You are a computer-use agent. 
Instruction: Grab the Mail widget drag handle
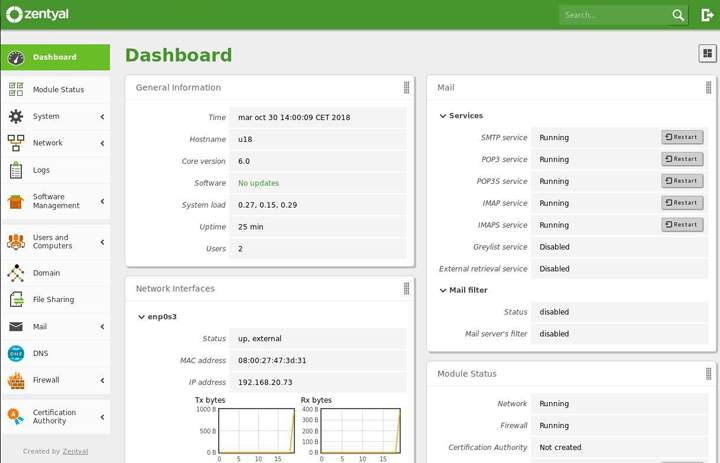pyautogui.click(x=709, y=87)
